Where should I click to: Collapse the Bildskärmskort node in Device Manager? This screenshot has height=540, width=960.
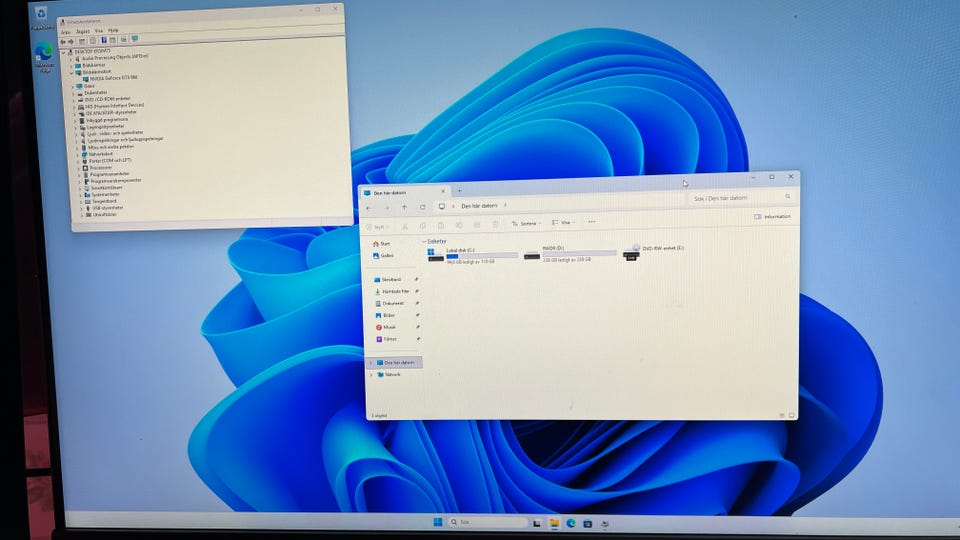[x=73, y=72]
